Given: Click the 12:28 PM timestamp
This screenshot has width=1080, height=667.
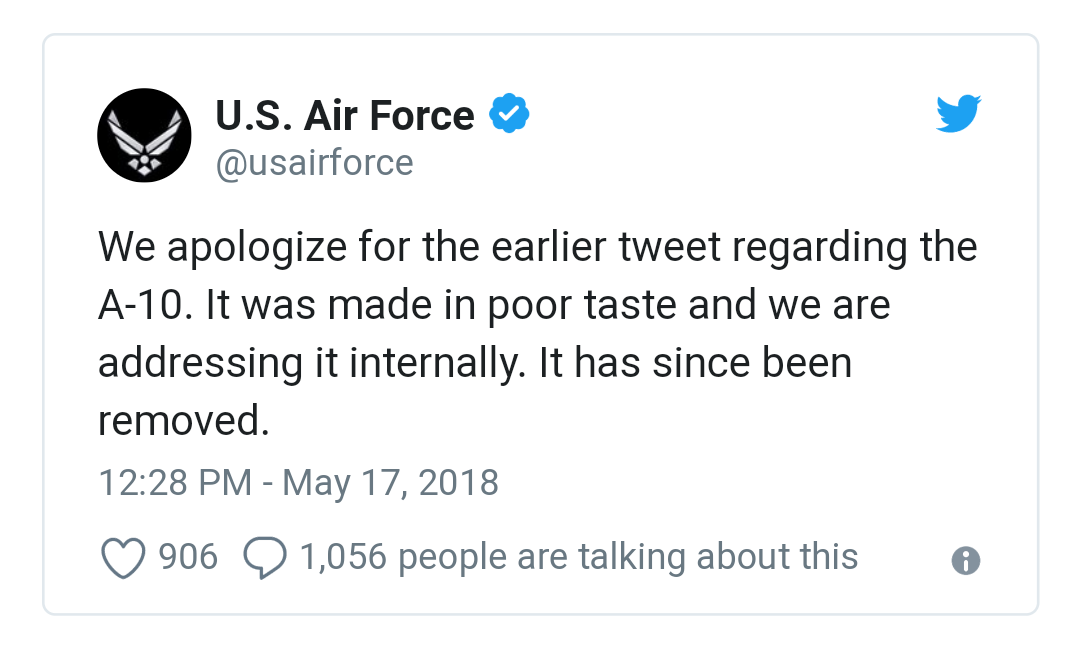Looking at the screenshot, I should [175, 483].
